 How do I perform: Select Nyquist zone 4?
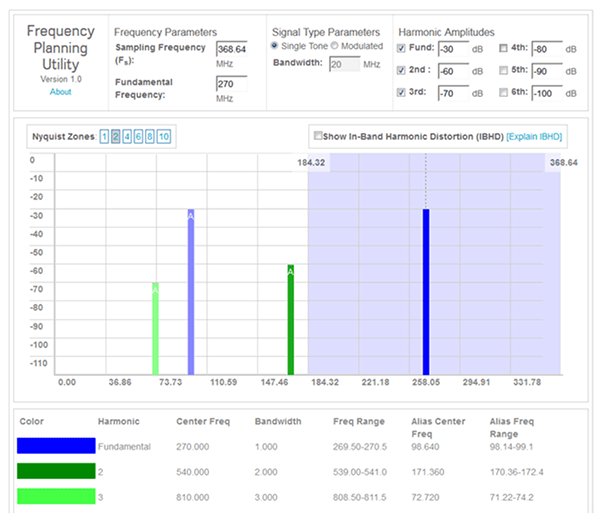127,136
